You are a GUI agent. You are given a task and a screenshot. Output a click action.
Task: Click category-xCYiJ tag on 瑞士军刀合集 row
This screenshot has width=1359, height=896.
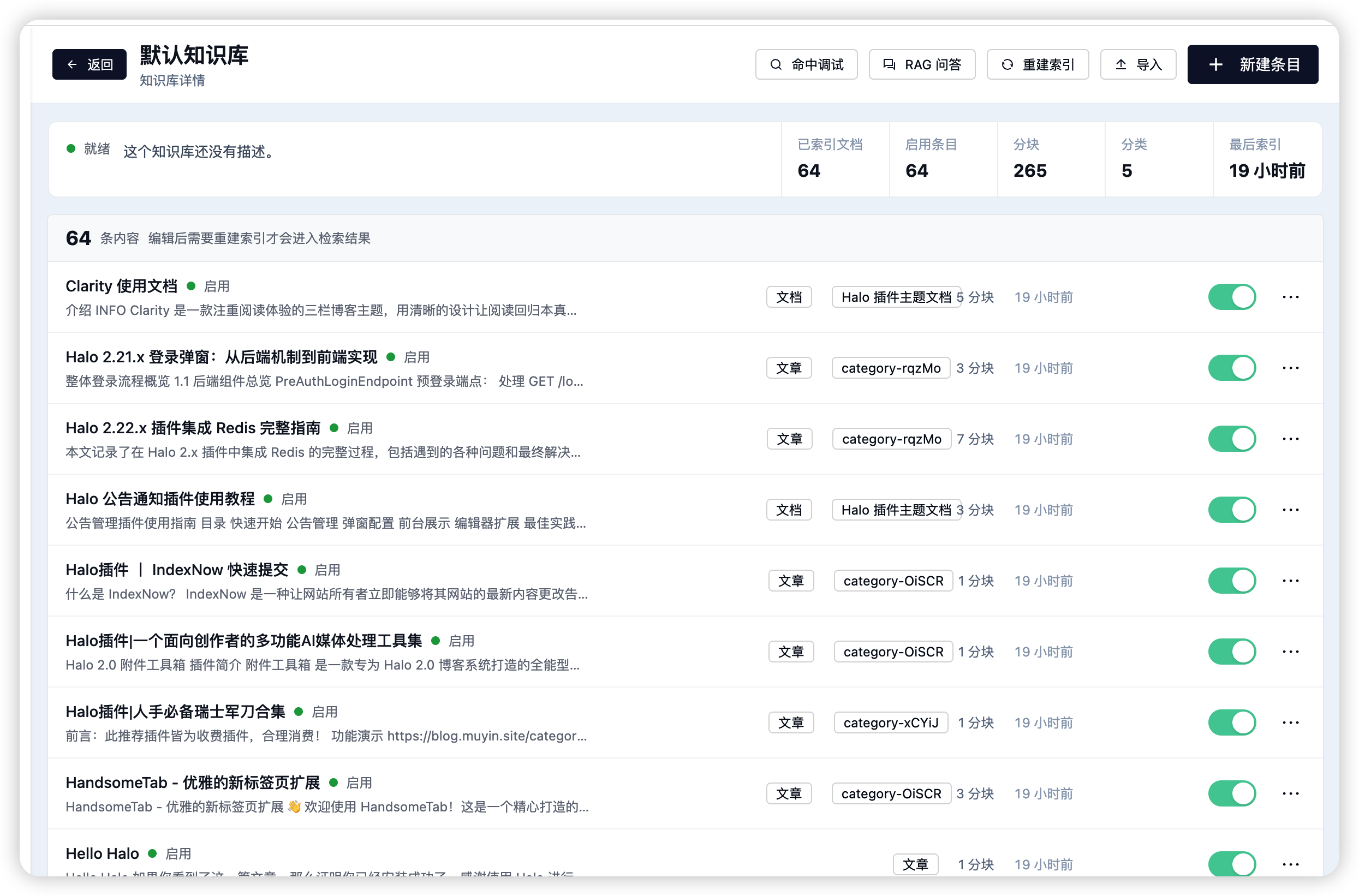coord(890,722)
